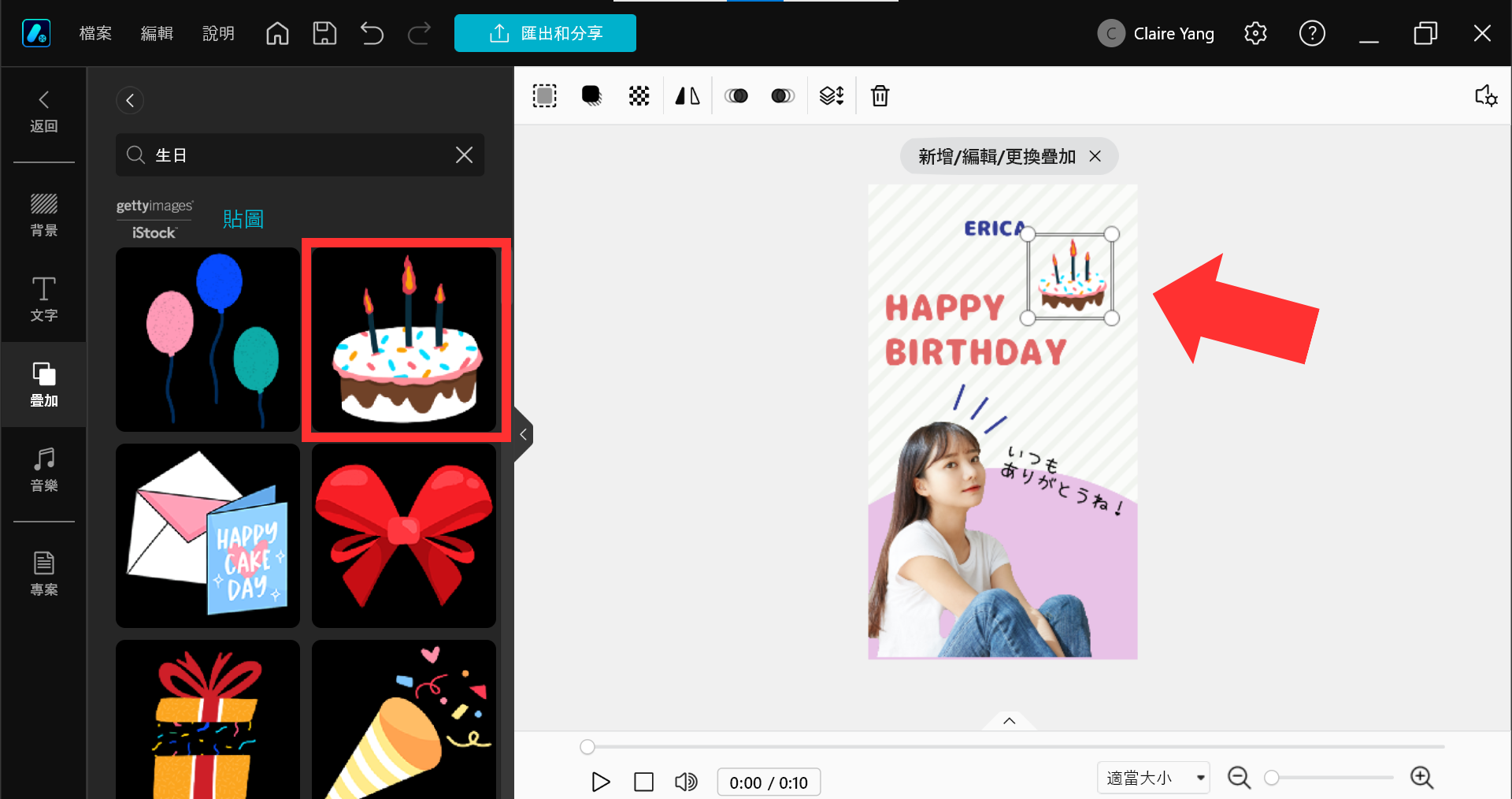Choose the gift box sticker thumbnail
Screen dimensions: 1512x799
[x=208, y=719]
